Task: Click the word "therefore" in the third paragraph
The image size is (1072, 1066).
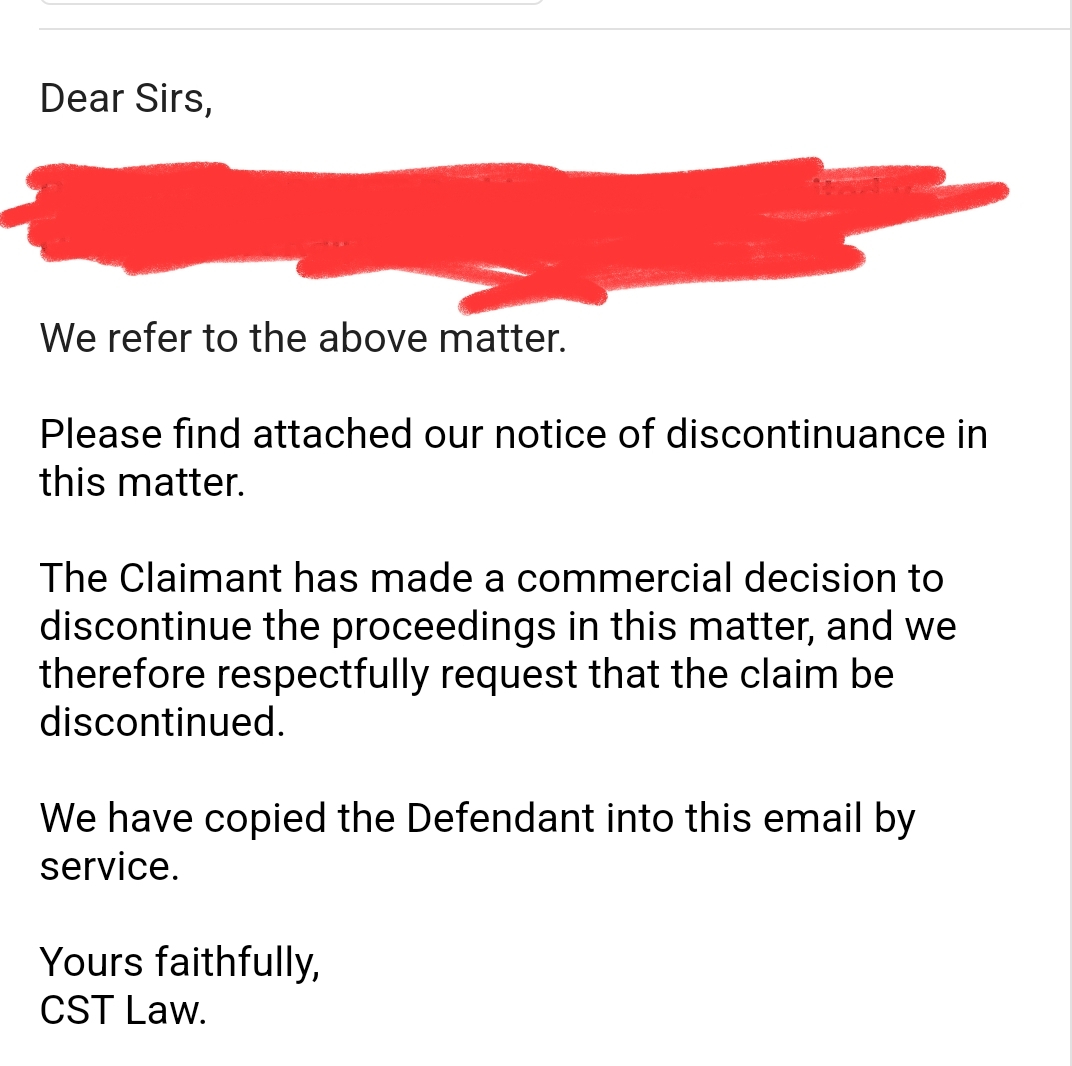Action: tap(123, 674)
